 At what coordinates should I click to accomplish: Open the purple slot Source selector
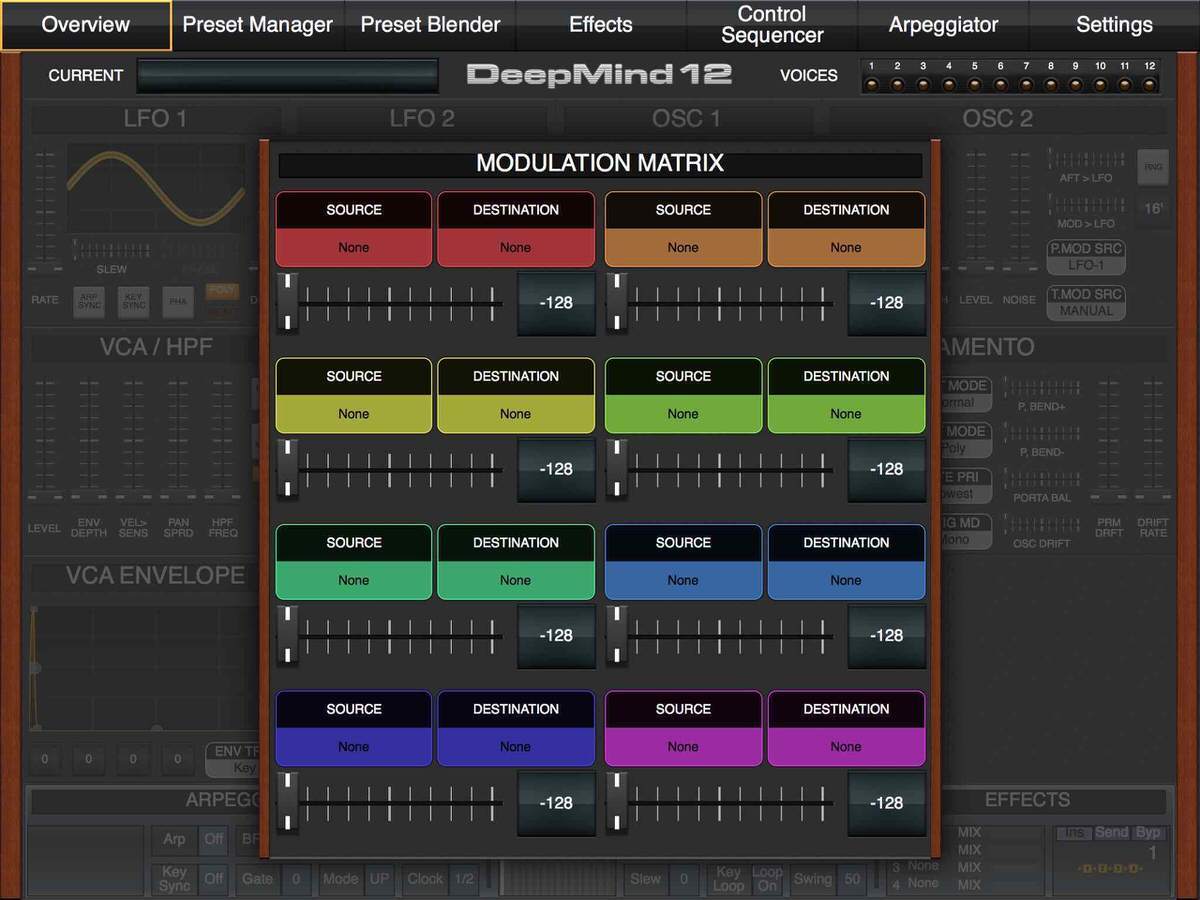[x=684, y=728]
